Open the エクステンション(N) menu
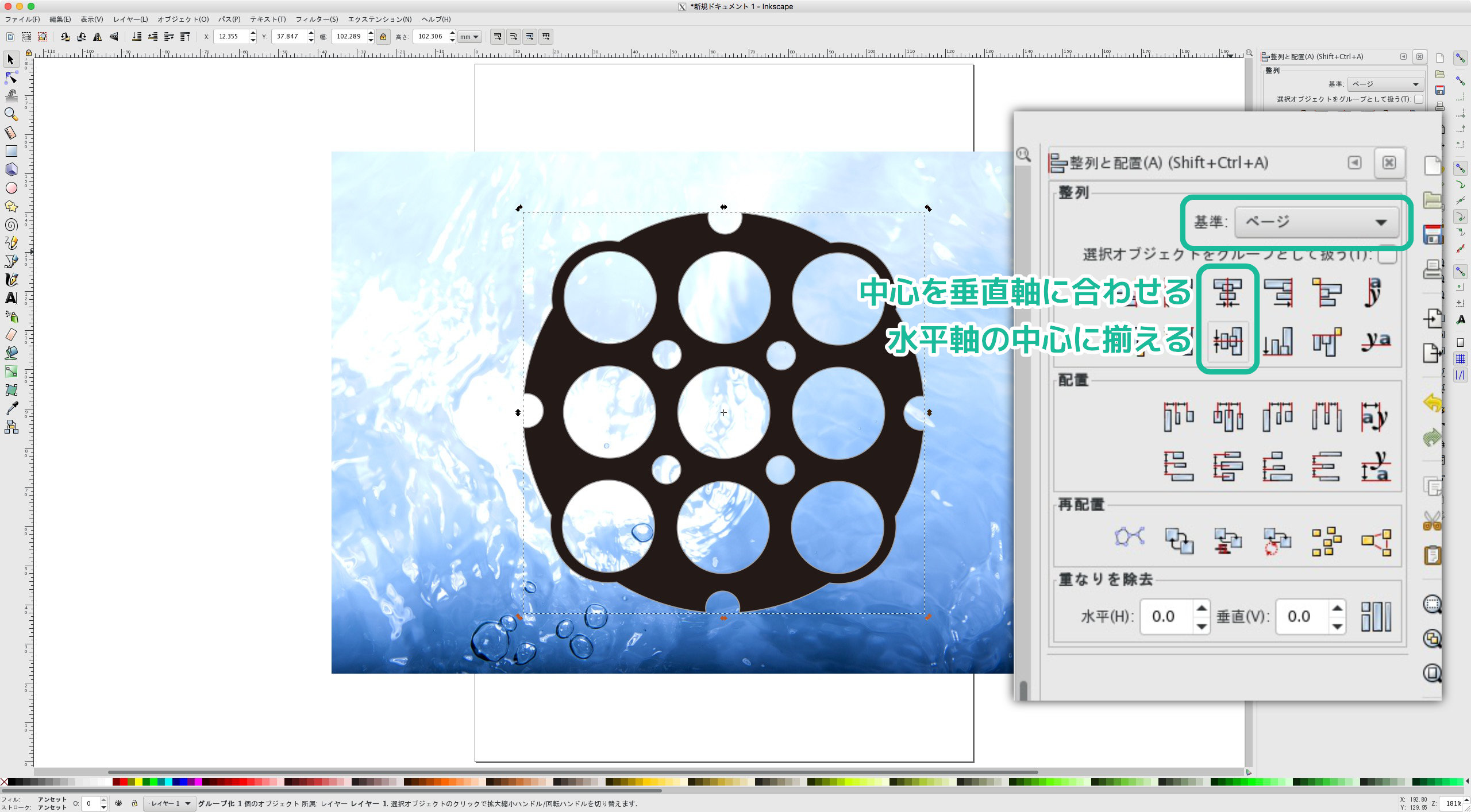1471x812 pixels. click(379, 20)
